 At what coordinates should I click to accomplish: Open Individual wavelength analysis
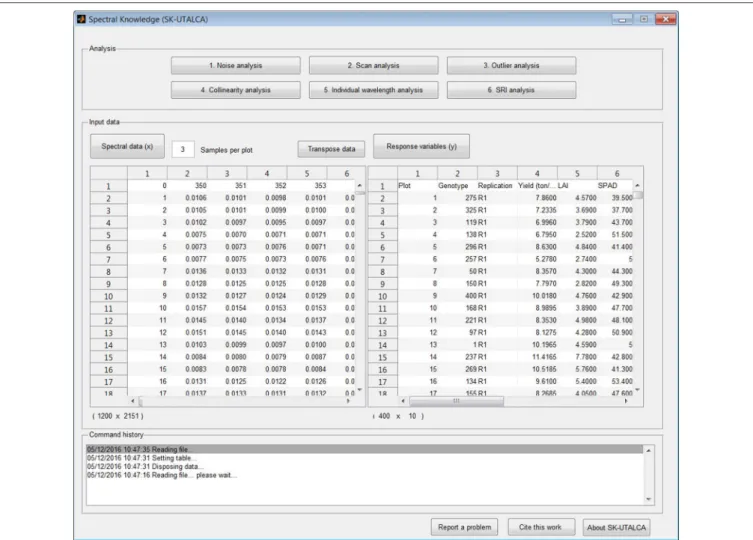[374, 90]
